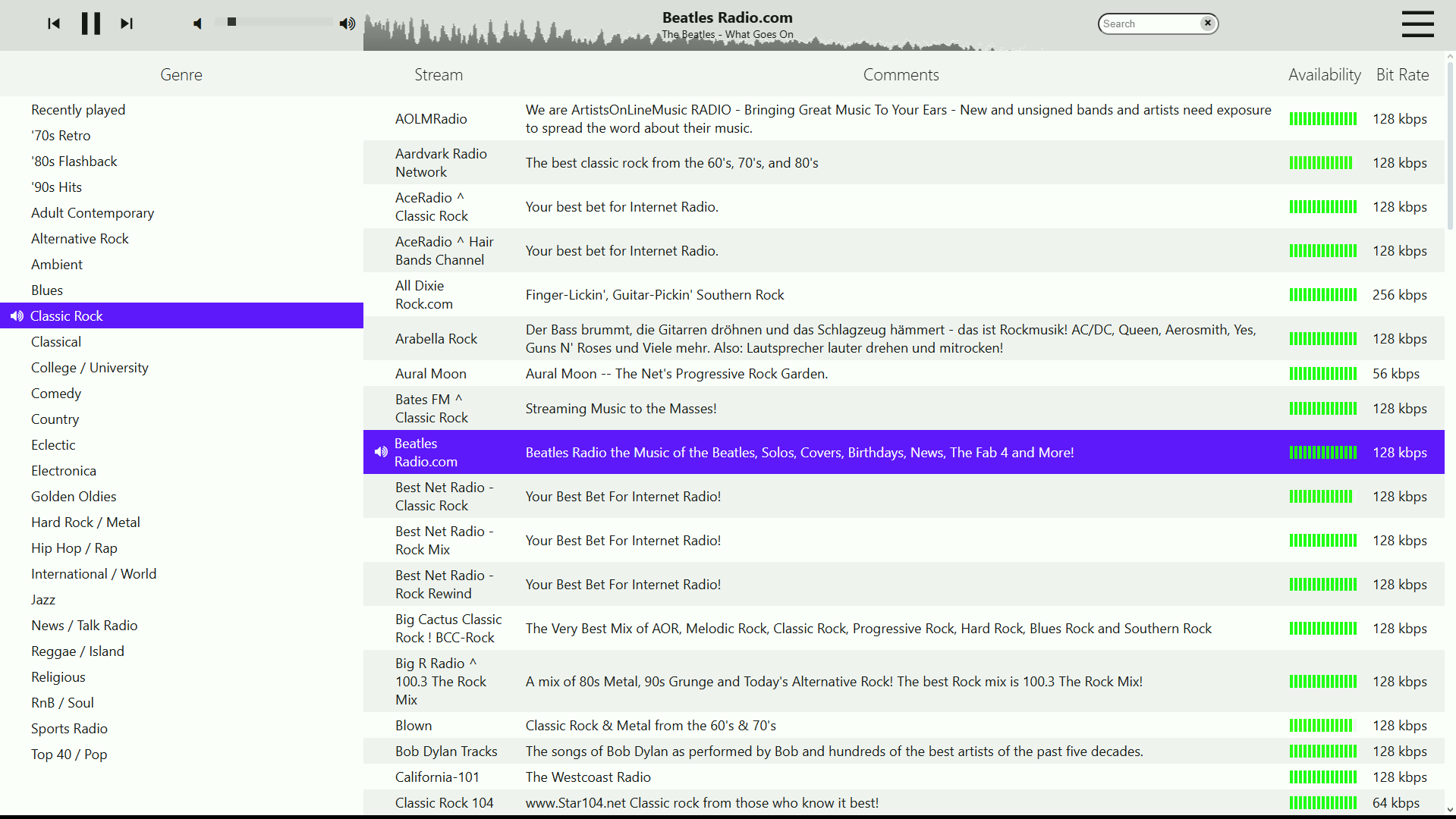
Task: Toggle playback of Aural Moon station
Action: tap(430, 373)
